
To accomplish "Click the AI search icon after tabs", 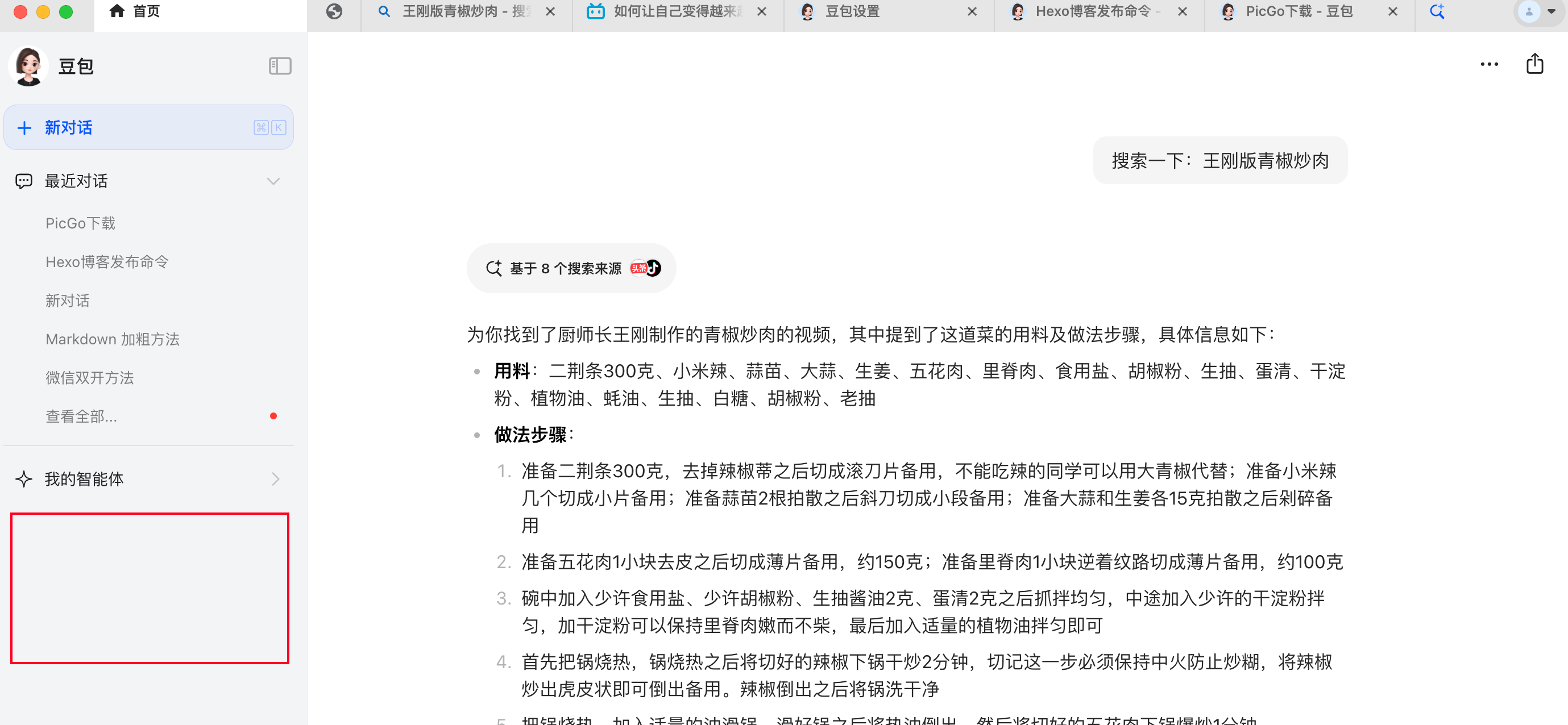I will pyautogui.click(x=1437, y=11).
